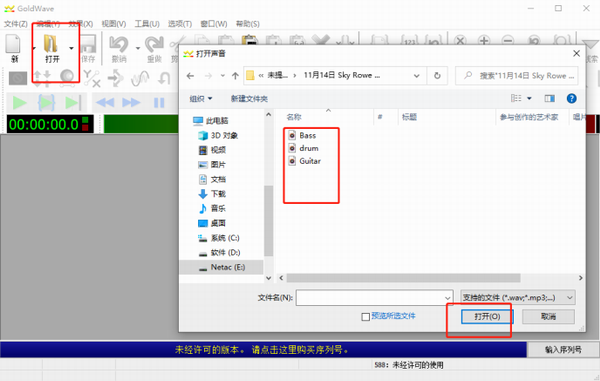The height and width of the screenshot is (381, 600).
Task: Open the Tools (工具) menu
Action: point(147,24)
